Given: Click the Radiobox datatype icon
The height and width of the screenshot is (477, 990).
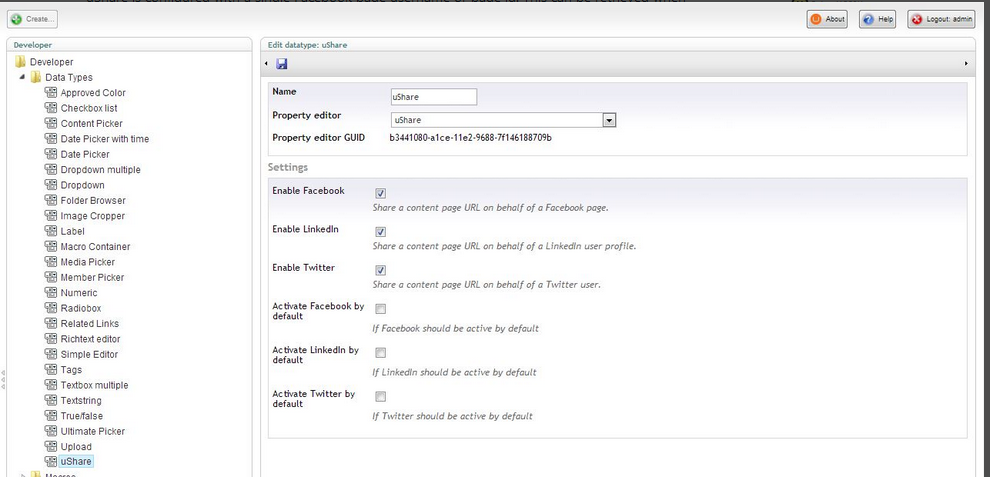Looking at the screenshot, I should (51, 308).
